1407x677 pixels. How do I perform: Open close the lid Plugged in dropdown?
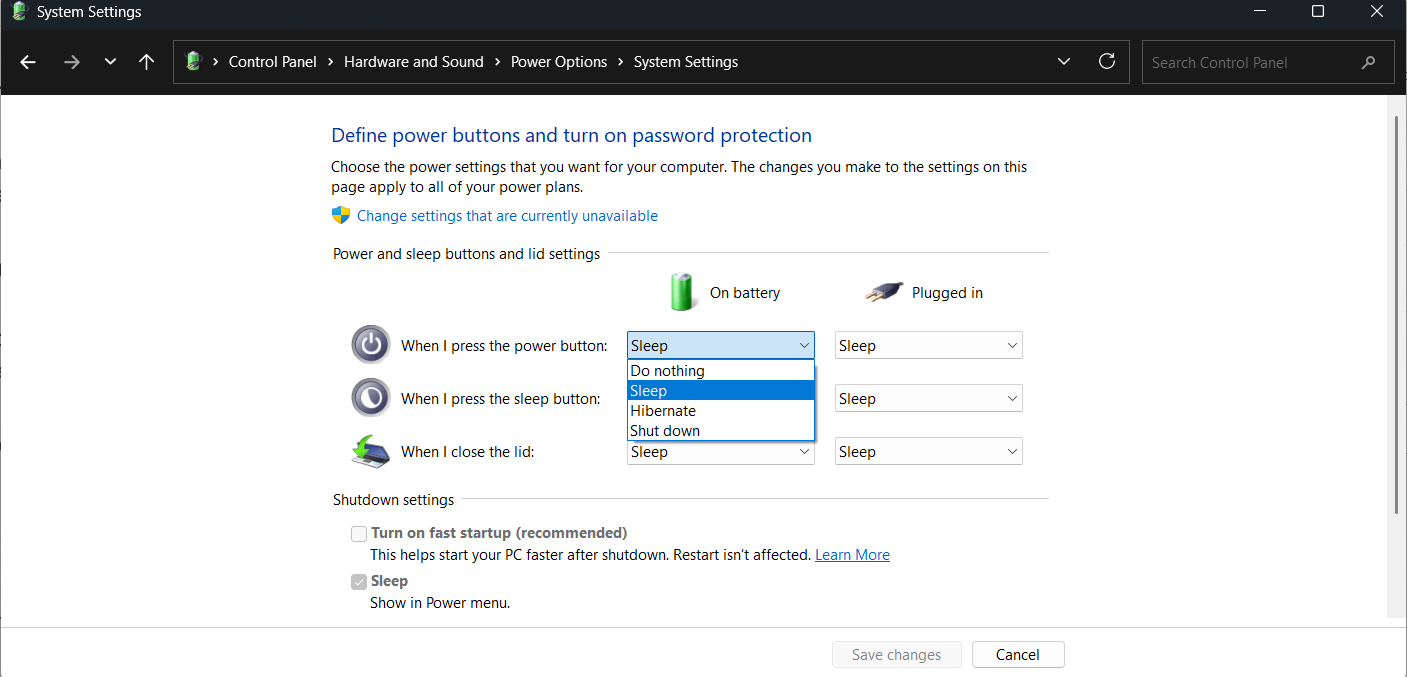(x=929, y=451)
